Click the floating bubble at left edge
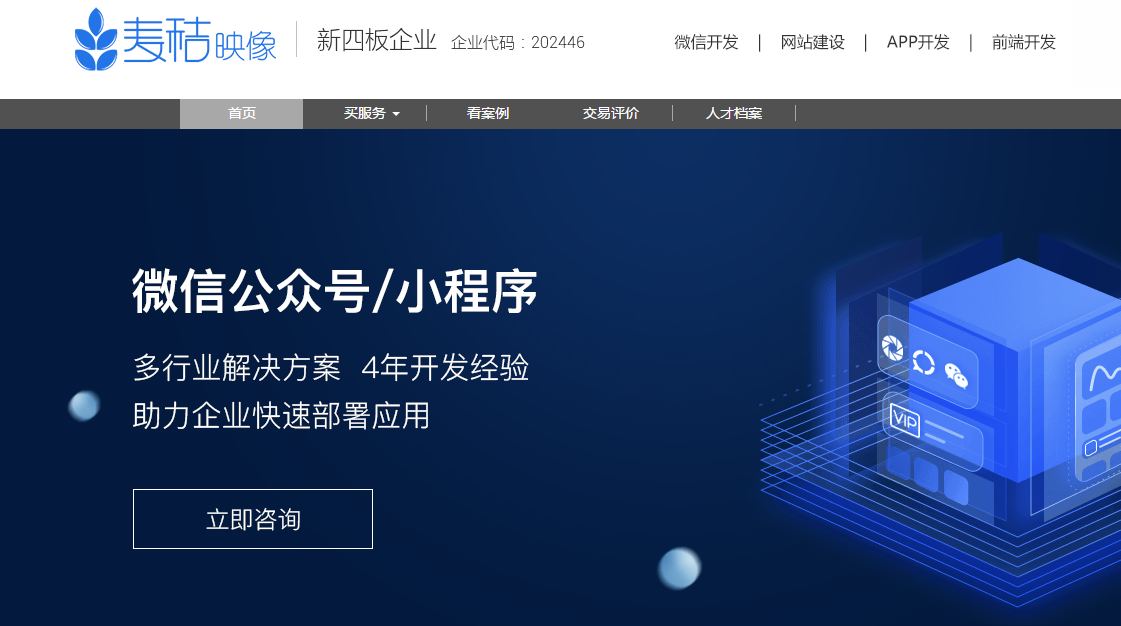The height and width of the screenshot is (626, 1121). 84,405
